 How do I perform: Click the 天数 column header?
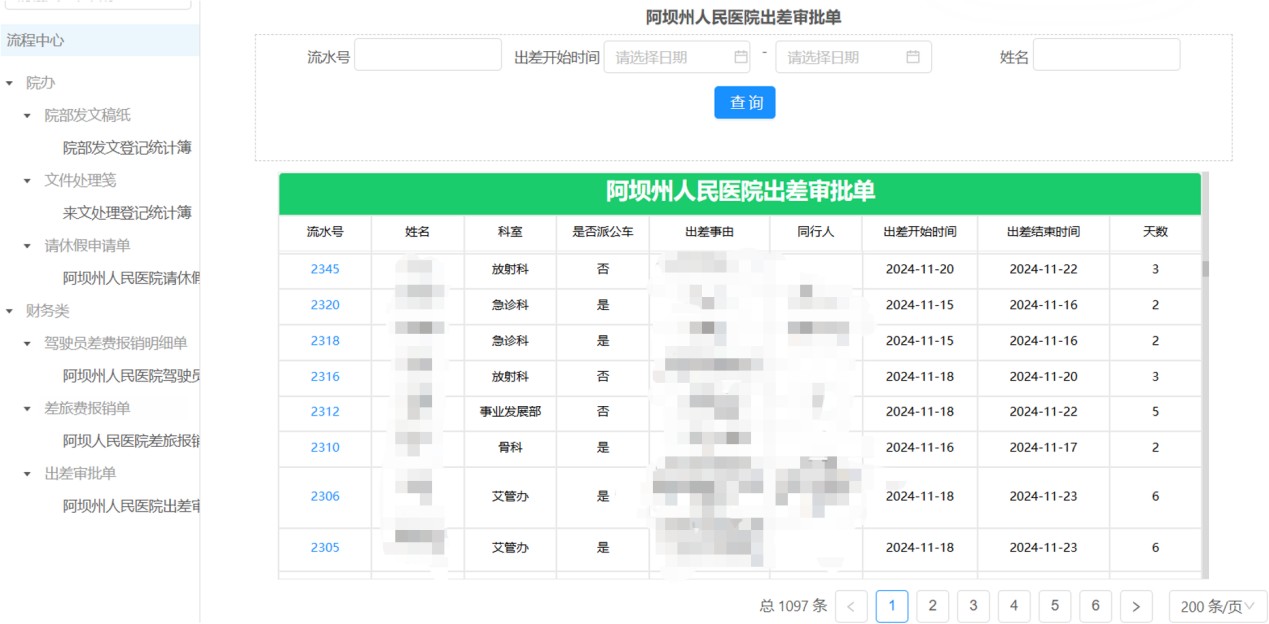(x=1155, y=232)
